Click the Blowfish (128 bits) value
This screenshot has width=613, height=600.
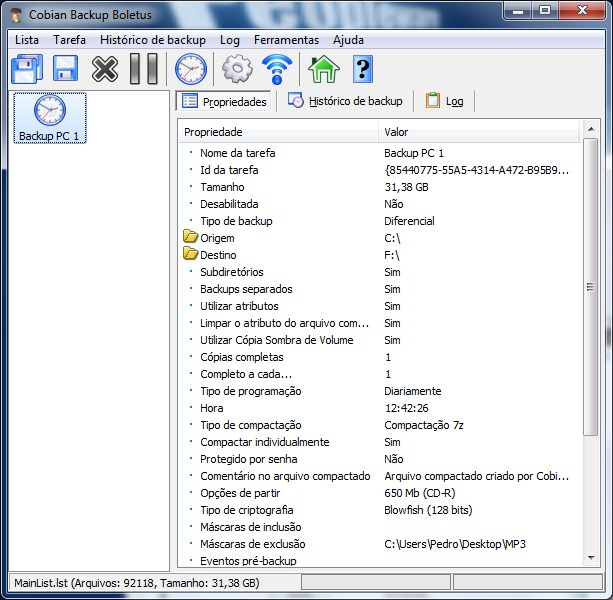tap(428, 510)
